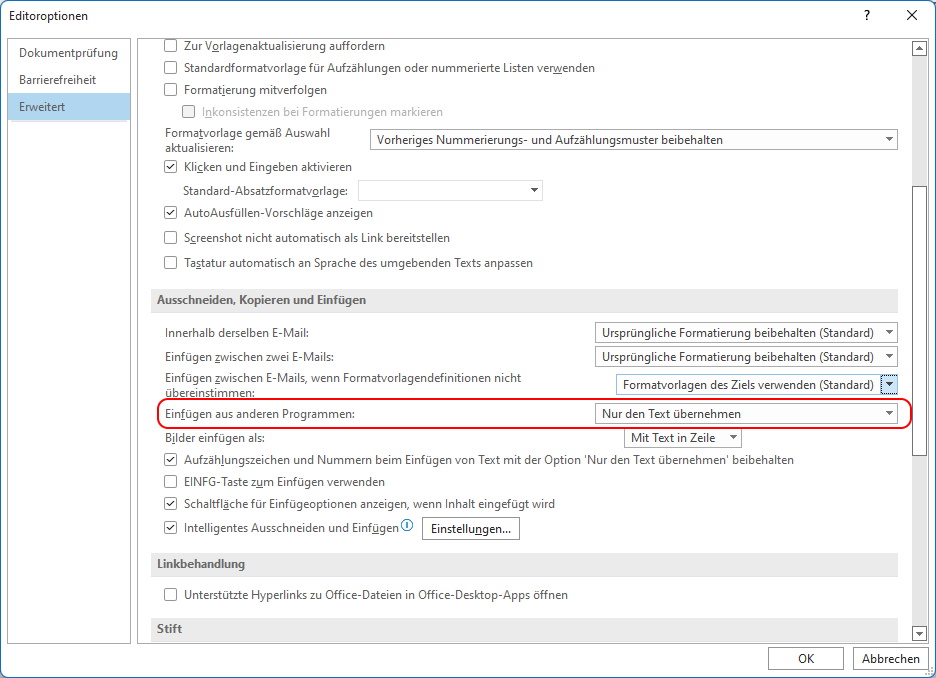Uncheck Intelligentes Ausschneiden und Einfügen
936x678 pixels.
coord(171,528)
